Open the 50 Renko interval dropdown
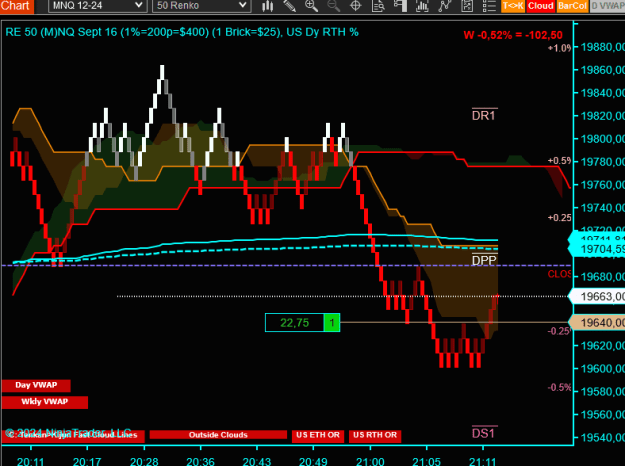This screenshot has width=625, height=466. click(201, 6)
